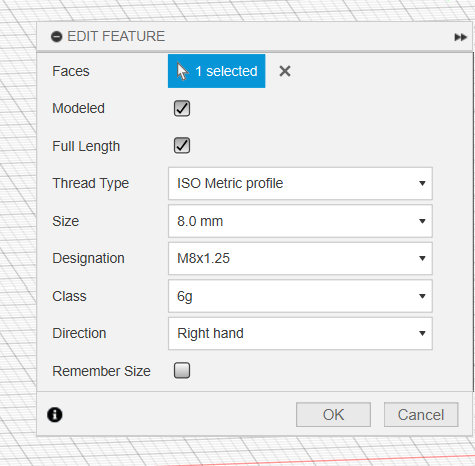
Task: Open the Class dropdown showing 6g
Action: 300,296
